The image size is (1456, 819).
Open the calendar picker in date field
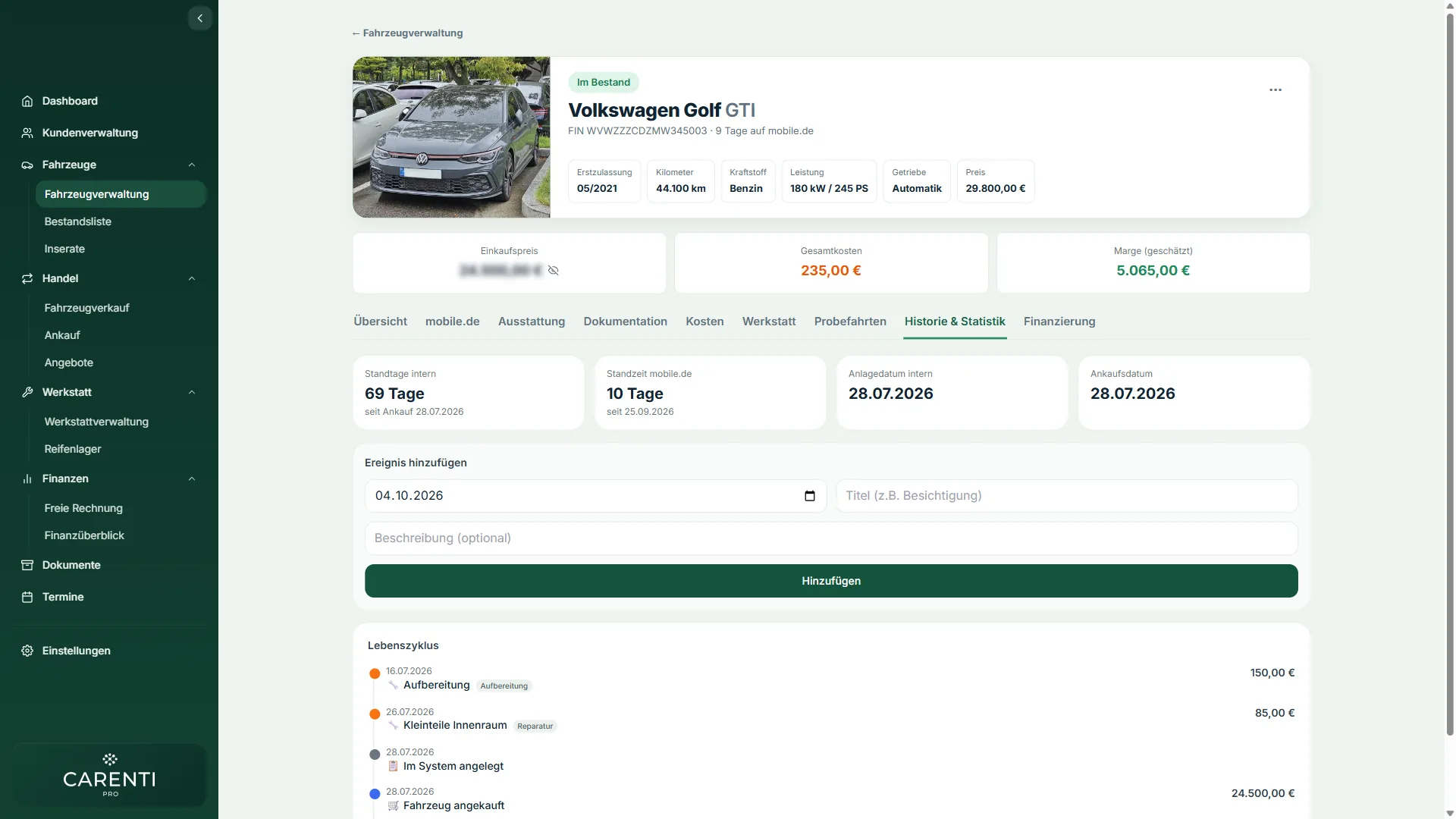click(810, 496)
